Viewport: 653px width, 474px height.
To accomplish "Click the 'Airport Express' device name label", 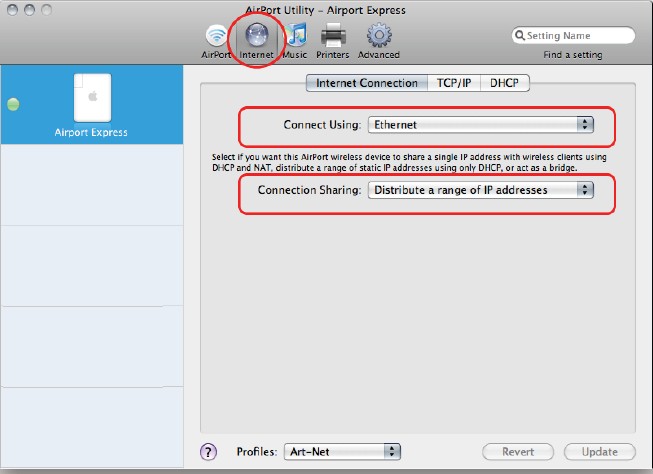I will (x=91, y=132).
